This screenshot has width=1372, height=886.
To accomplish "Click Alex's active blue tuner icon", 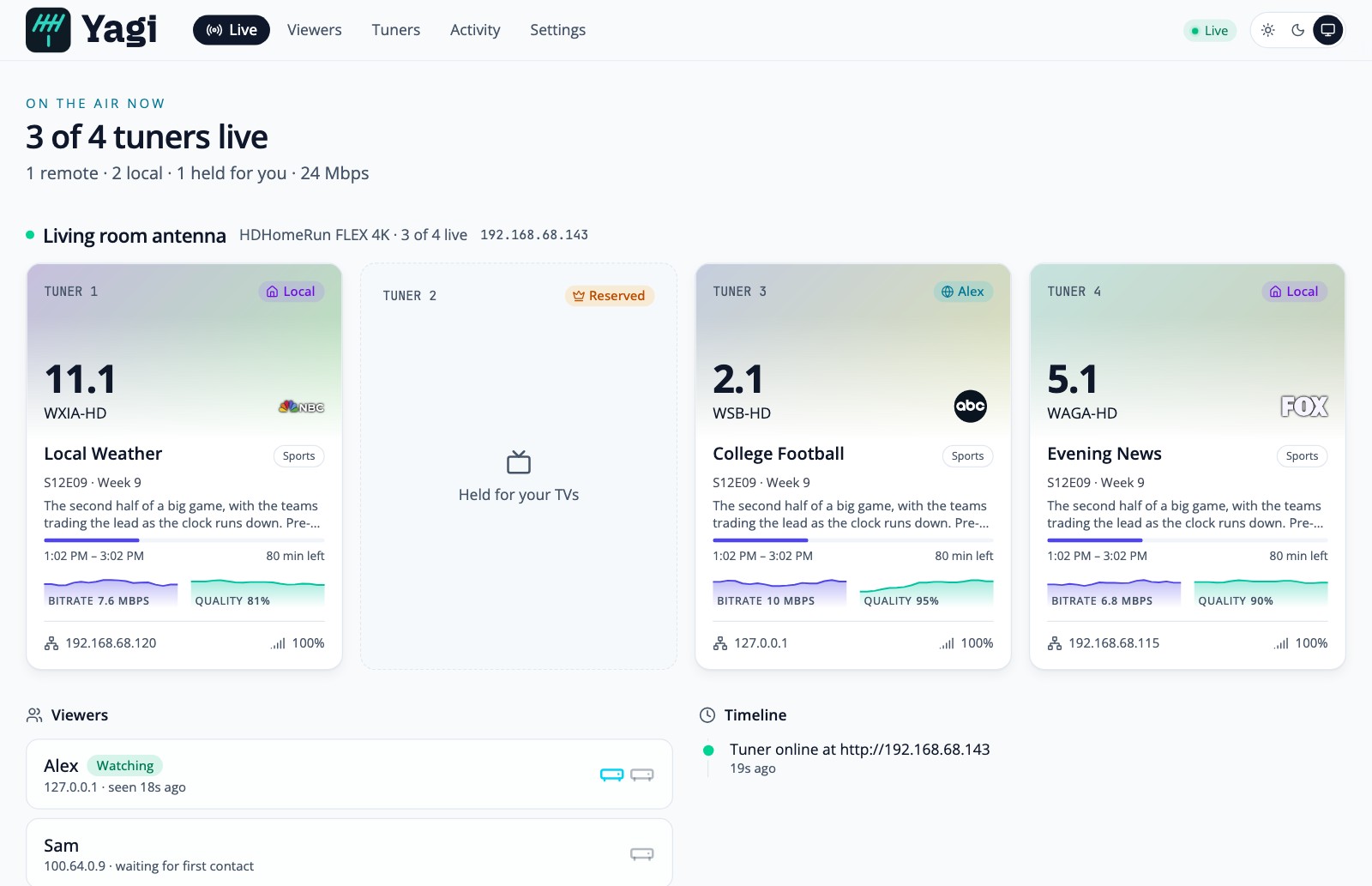I will (612, 774).
